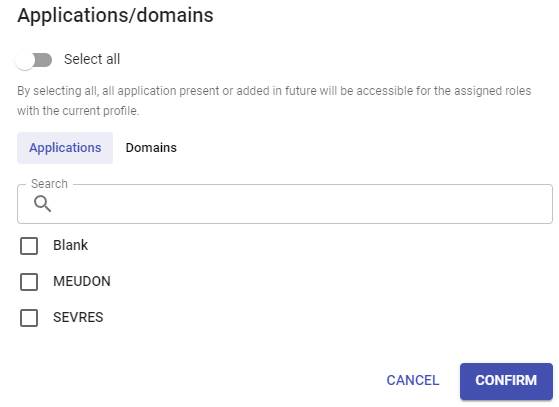Check the MEUDON application checkbox

[x=29, y=282]
